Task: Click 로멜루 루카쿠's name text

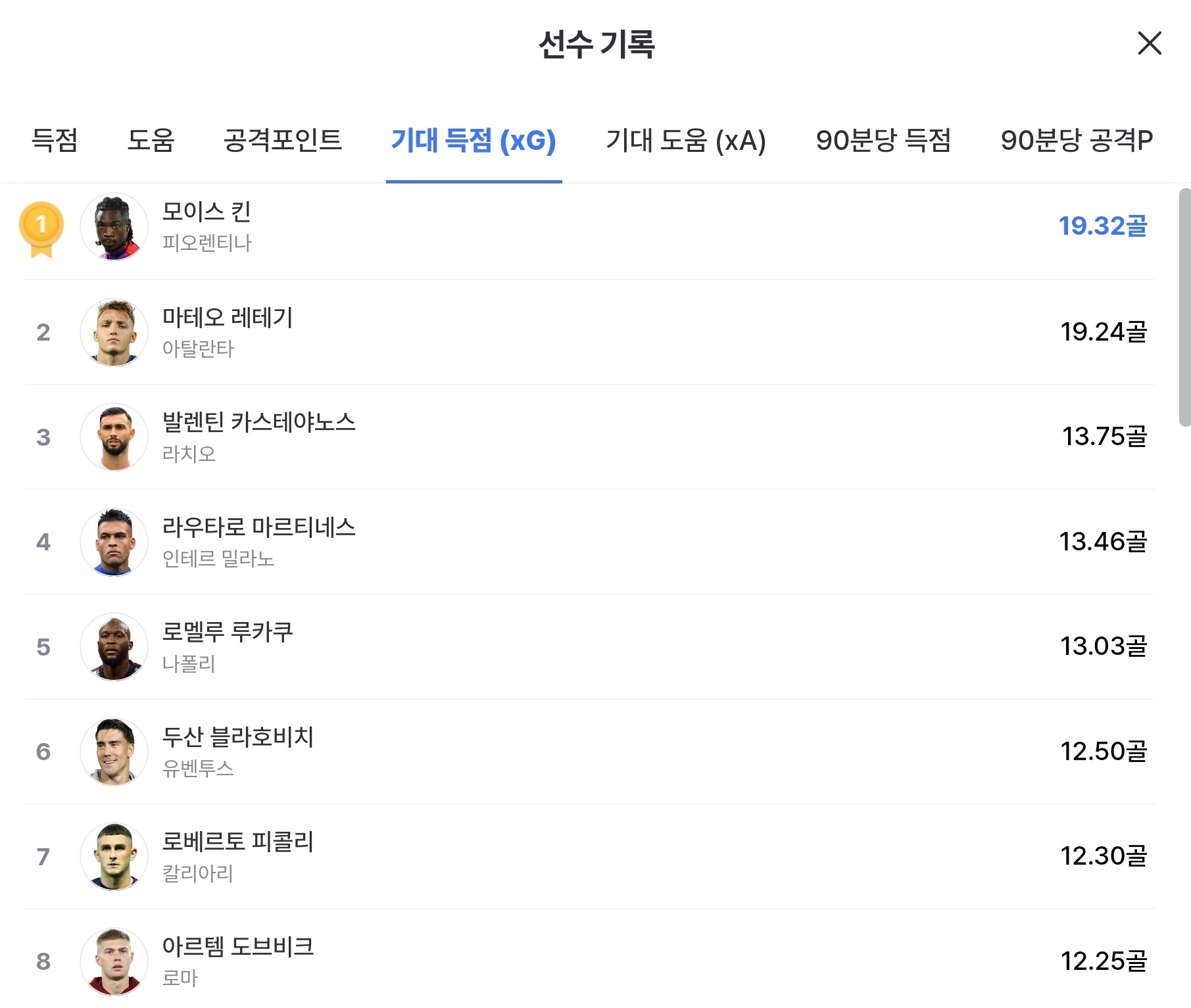Action: [228, 632]
